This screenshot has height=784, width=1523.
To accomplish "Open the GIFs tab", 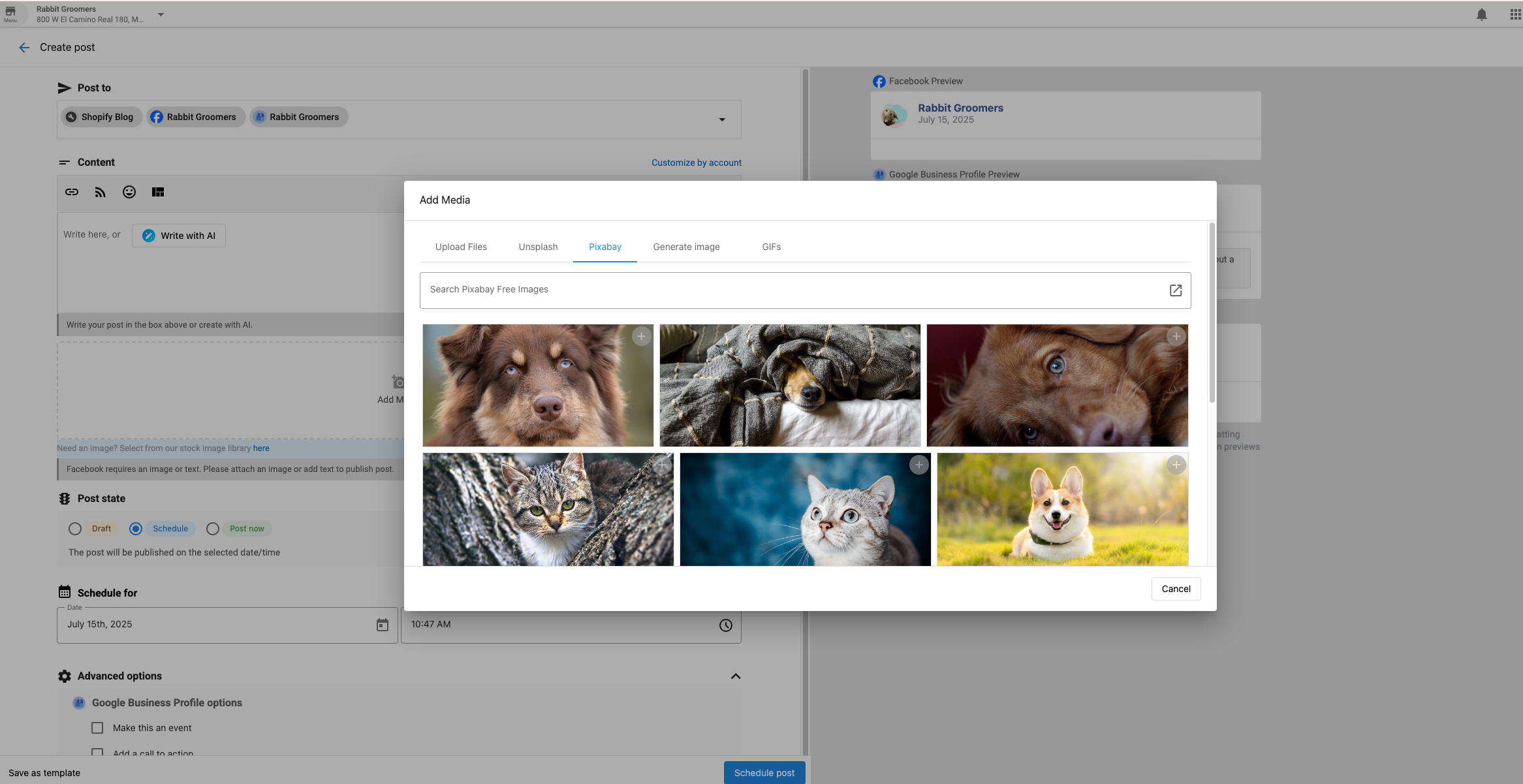I will click(x=771, y=247).
